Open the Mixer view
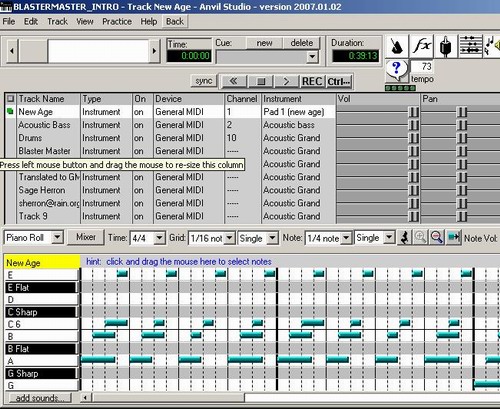Viewport: 500px width, 409px height. tap(86, 237)
